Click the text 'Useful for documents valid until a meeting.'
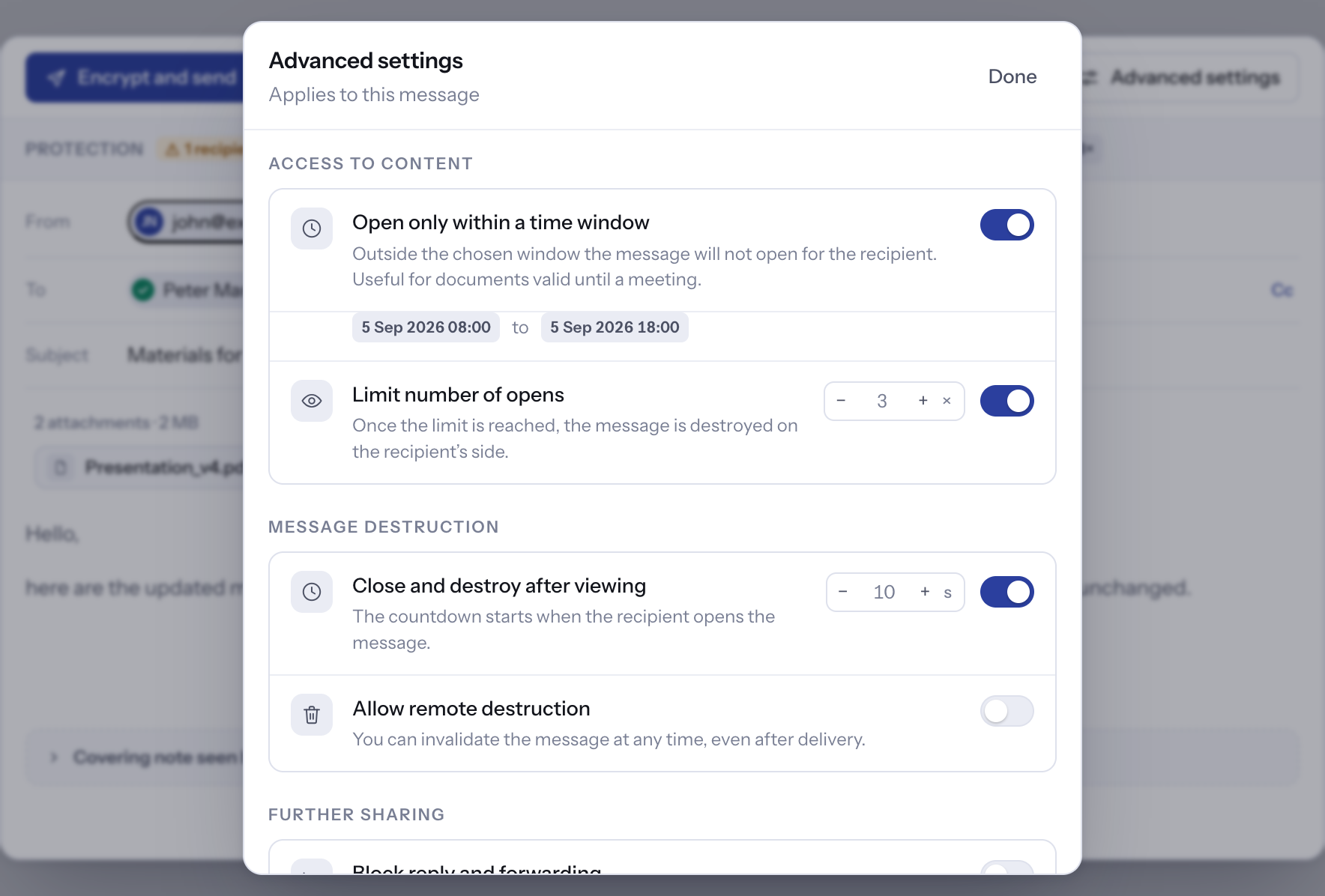Viewport: 1325px width, 896px height. tap(527, 279)
